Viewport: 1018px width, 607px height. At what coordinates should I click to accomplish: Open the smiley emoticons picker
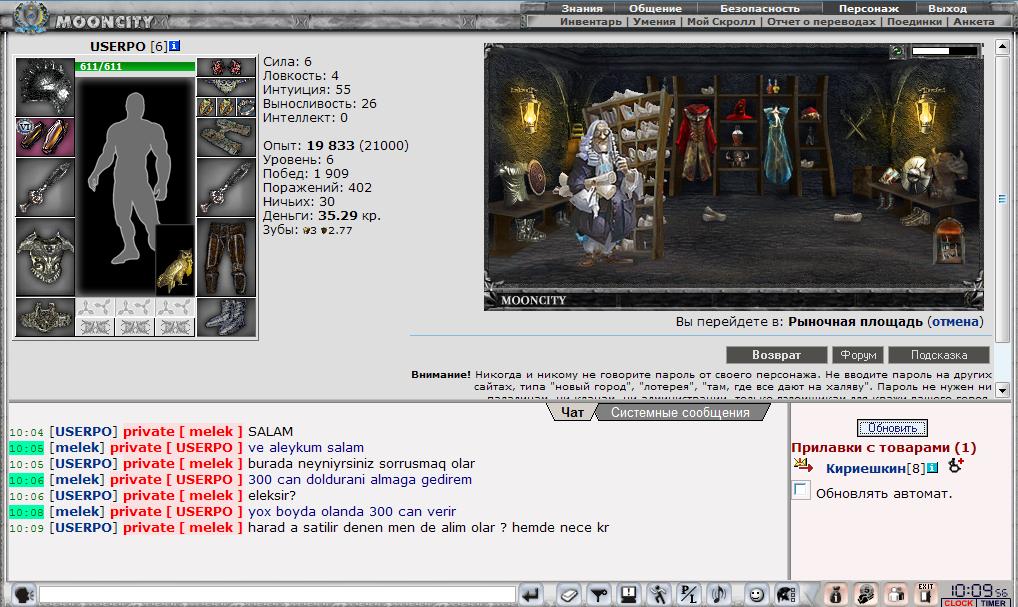pyautogui.click(x=756, y=594)
